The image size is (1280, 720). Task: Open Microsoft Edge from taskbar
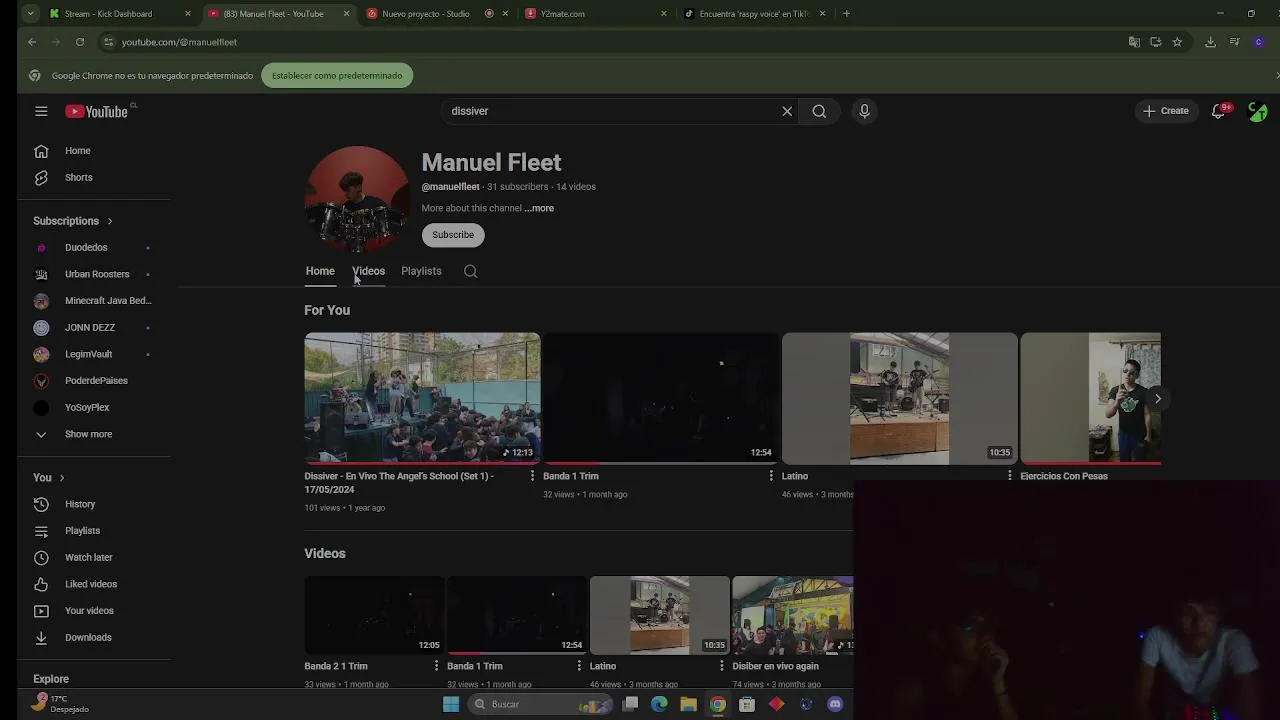click(x=659, y=704)
